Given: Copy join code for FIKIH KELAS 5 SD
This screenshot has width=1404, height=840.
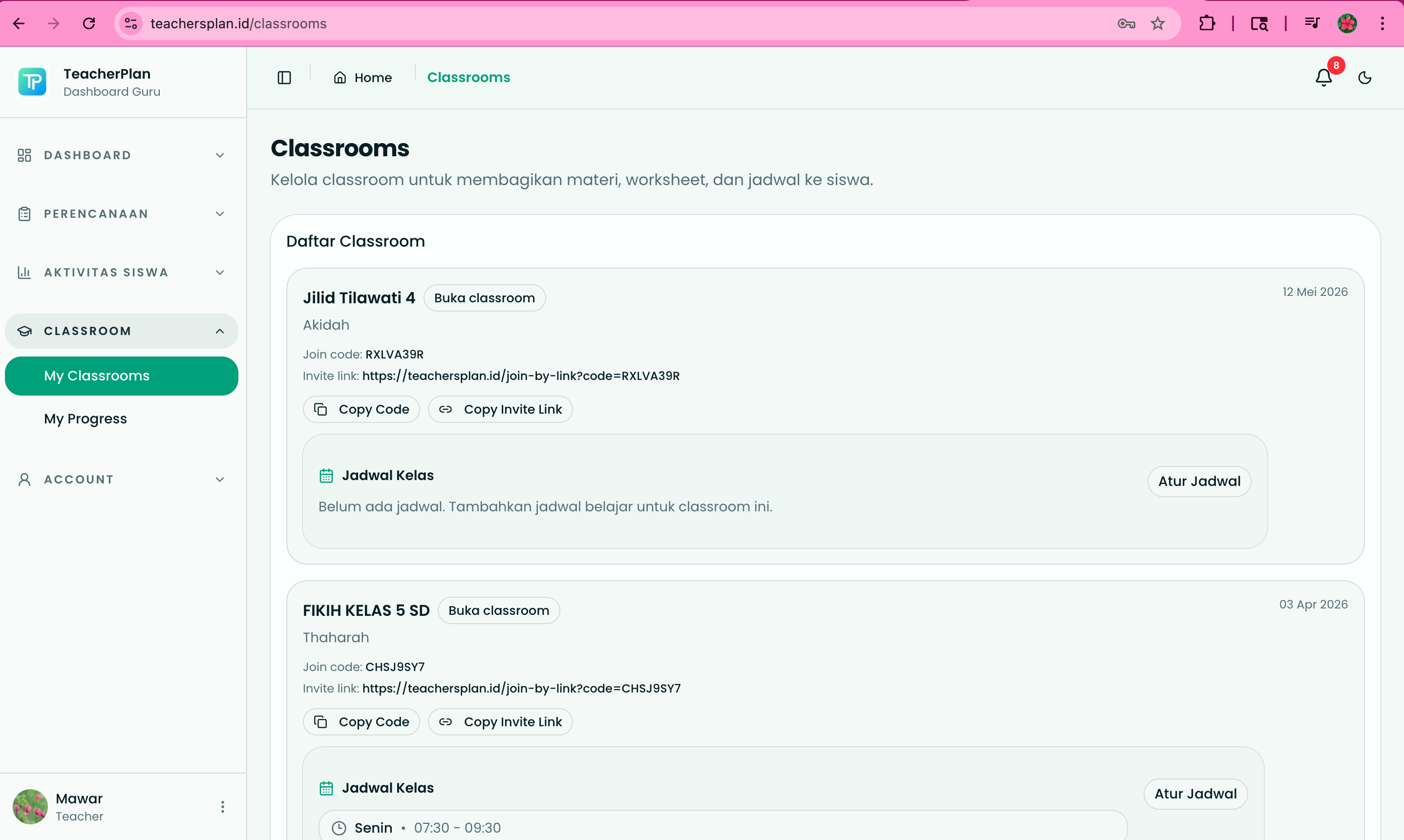Looking at the screenshot, I should click(x=361, y=722).
